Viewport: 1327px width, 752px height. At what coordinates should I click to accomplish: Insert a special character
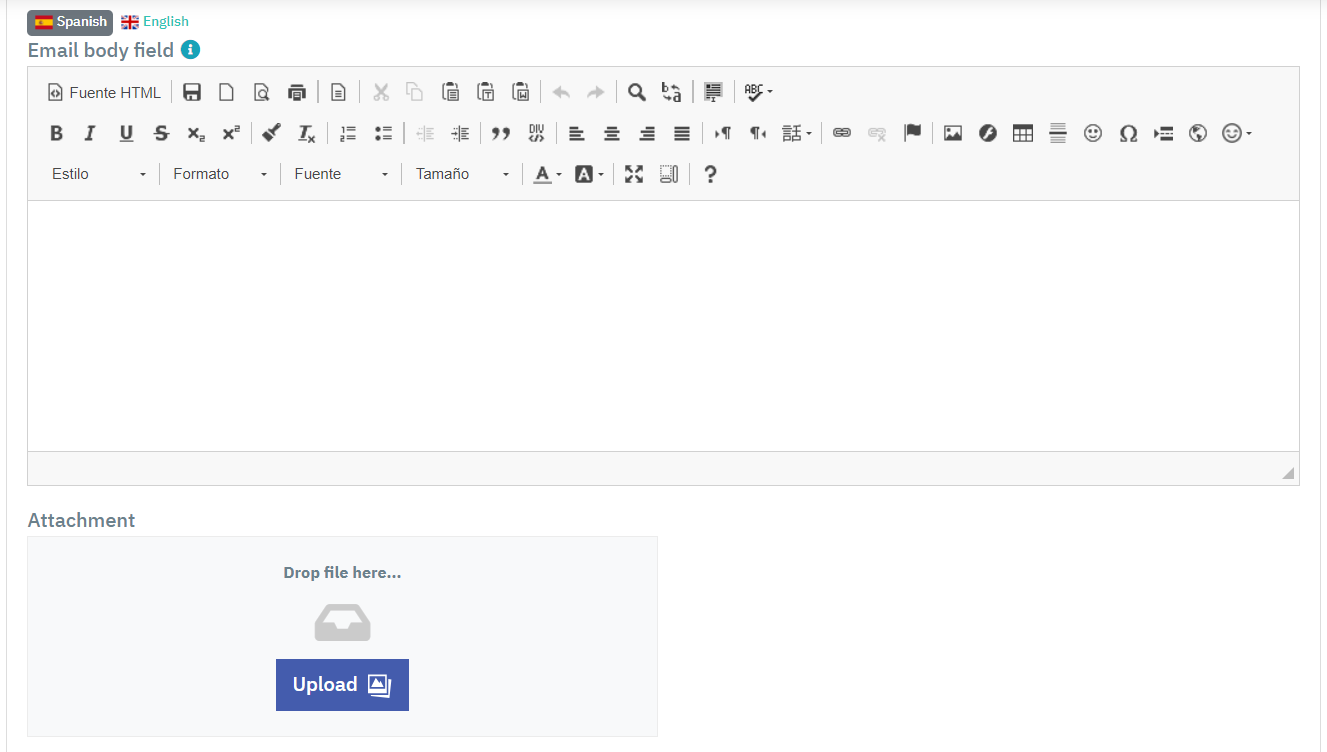pyautogui.click(x=1128, y=133)
